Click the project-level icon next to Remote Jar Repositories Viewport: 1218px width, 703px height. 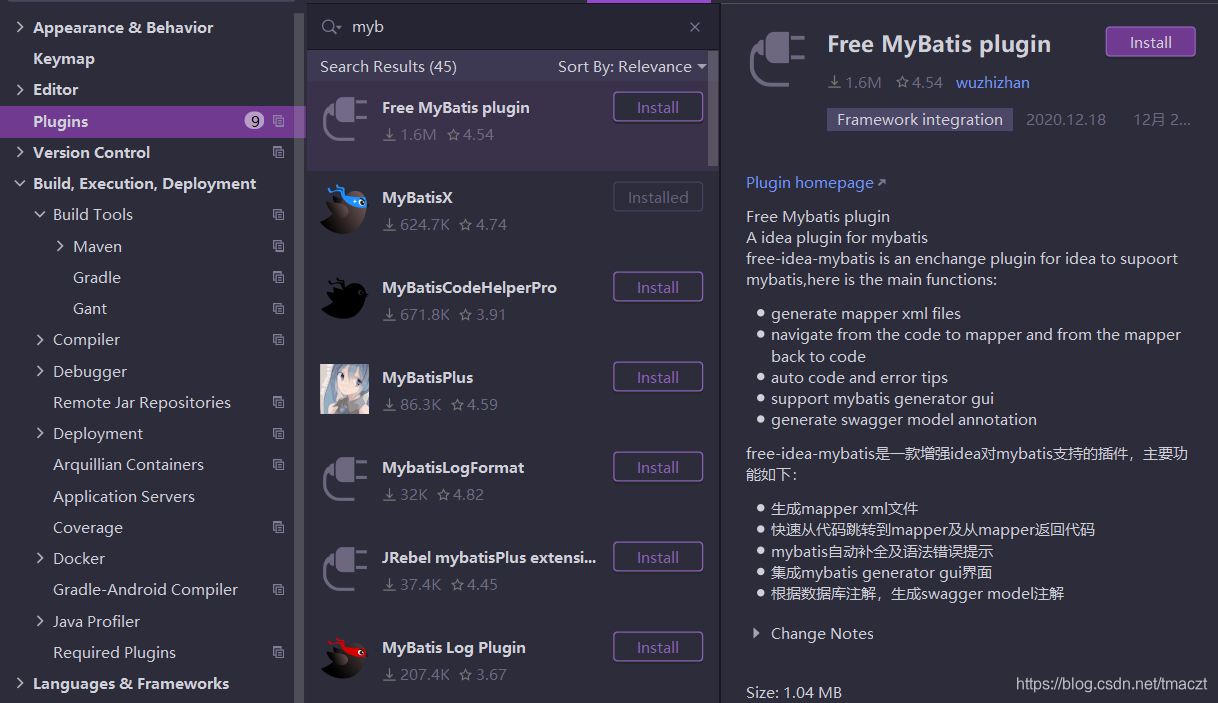[279, 402]
